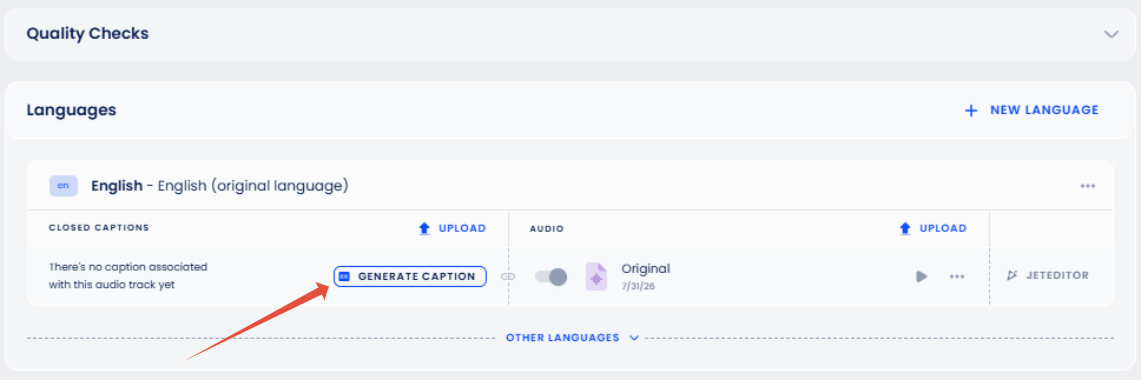Open the JetEditor
The height and width of the screenshot is (380, 1141).
click(1047, 276)
